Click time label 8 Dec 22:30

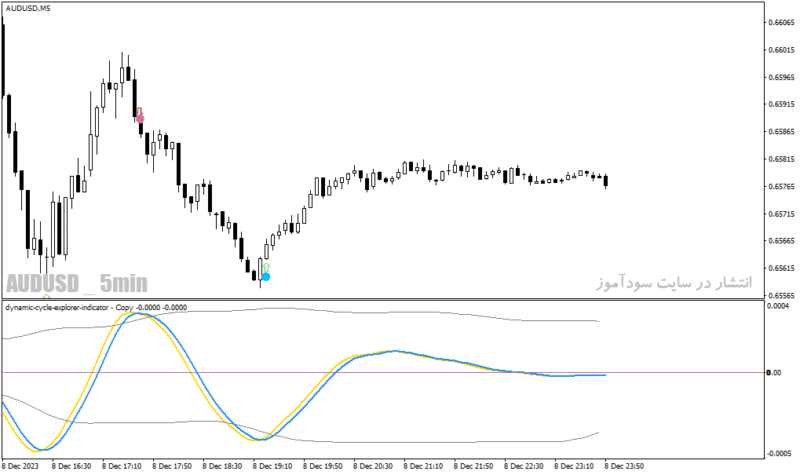(523, 466)
